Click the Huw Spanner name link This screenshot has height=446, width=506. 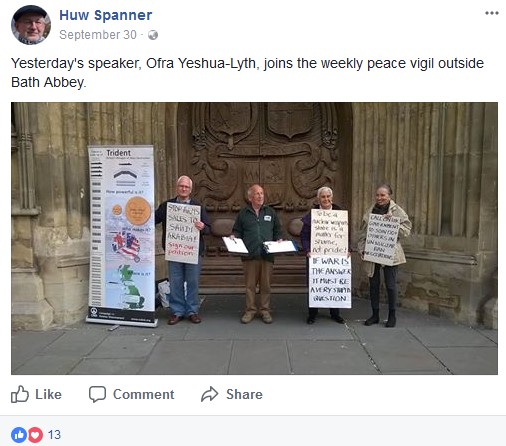click(x=106, y=15)
